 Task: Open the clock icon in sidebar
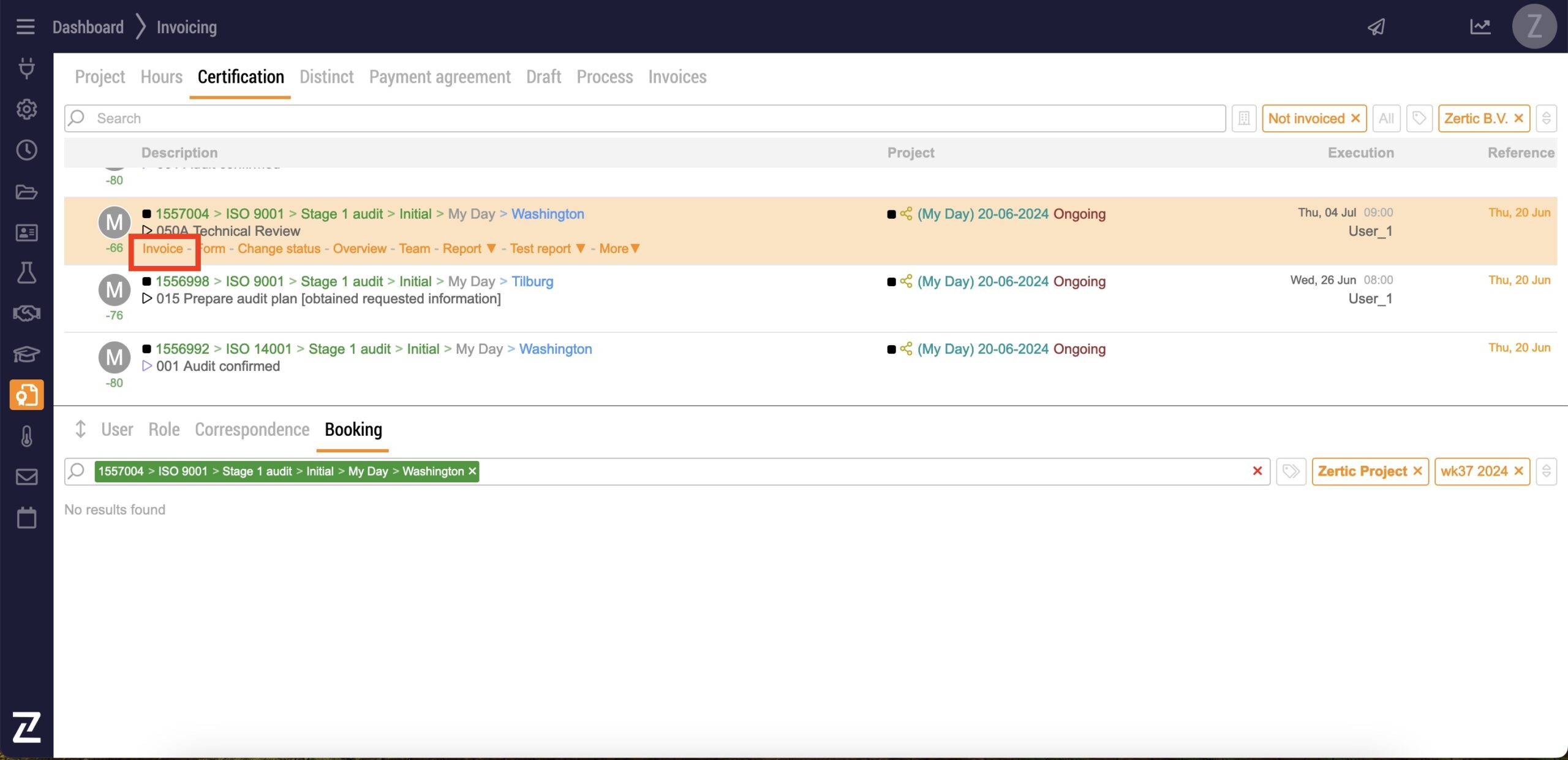pyautogui.click(x=26, y=150)
